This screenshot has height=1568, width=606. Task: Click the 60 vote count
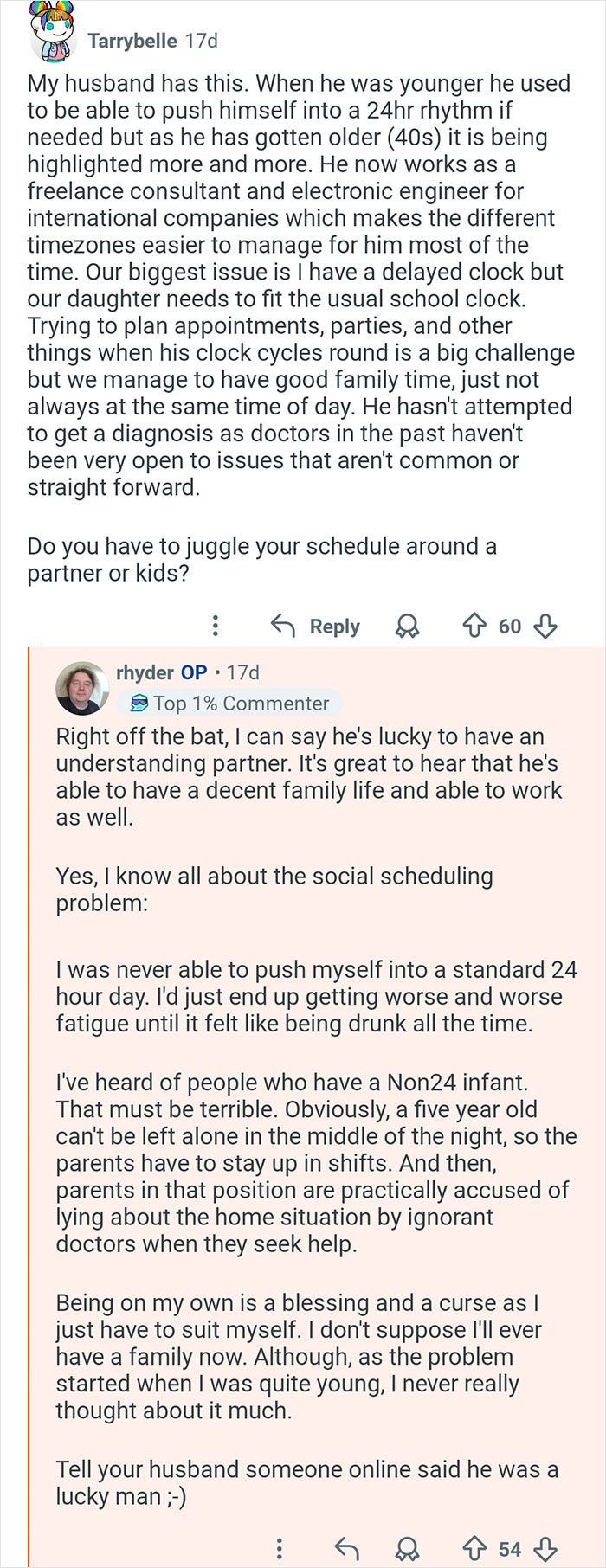click(511, 626)
